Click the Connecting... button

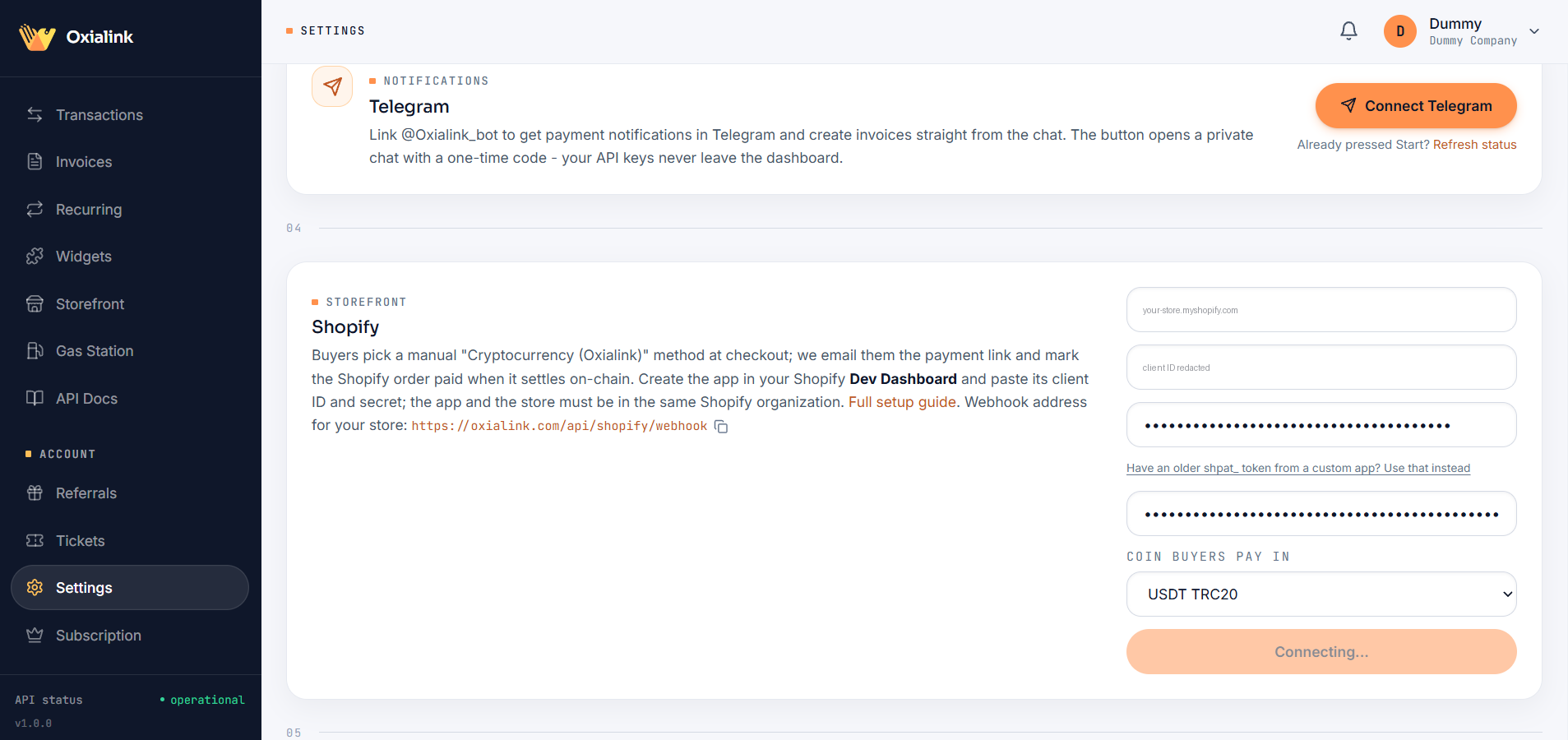[x=1321, y=652]
